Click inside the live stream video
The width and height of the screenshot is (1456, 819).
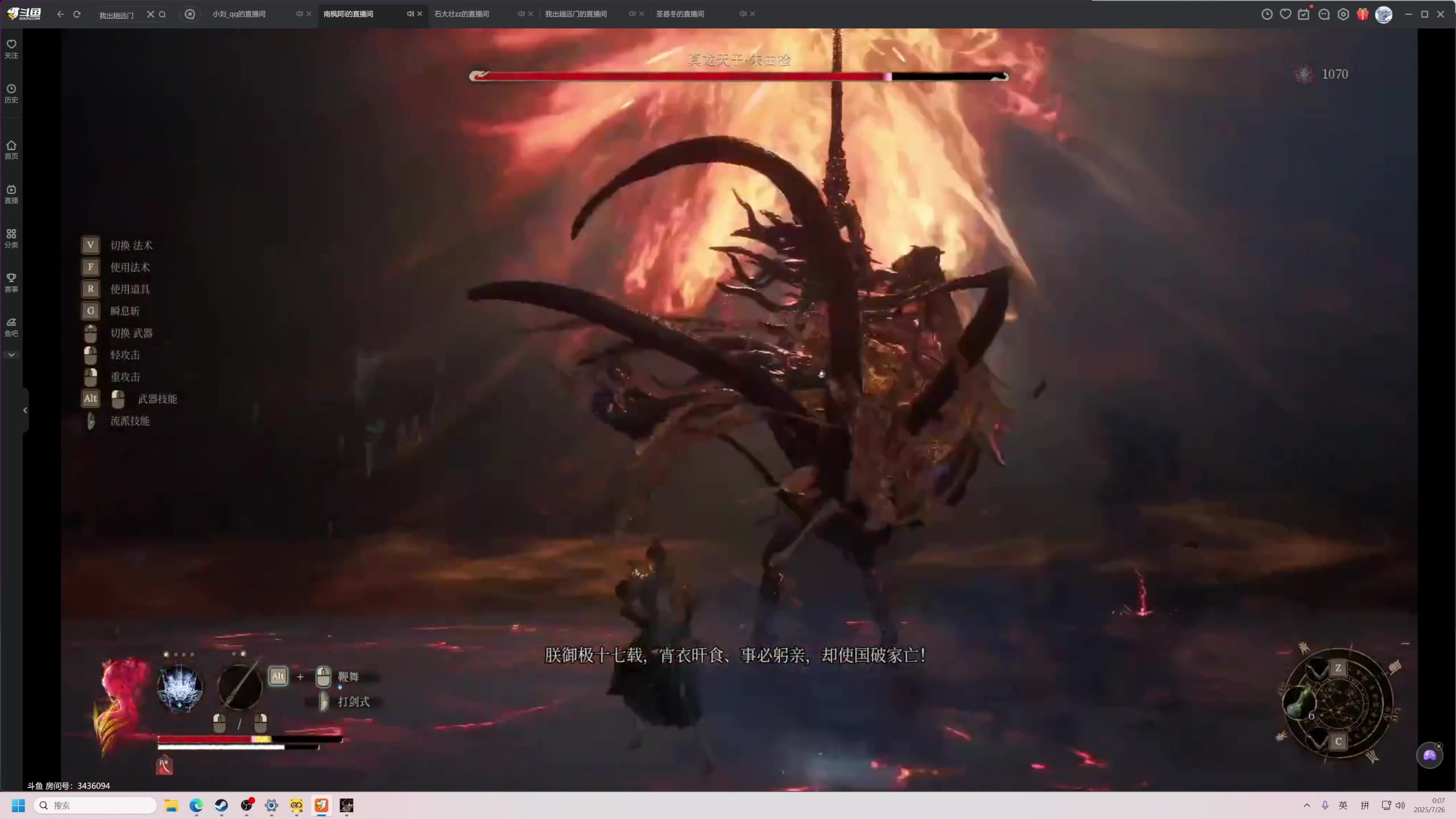click(739, 409)
